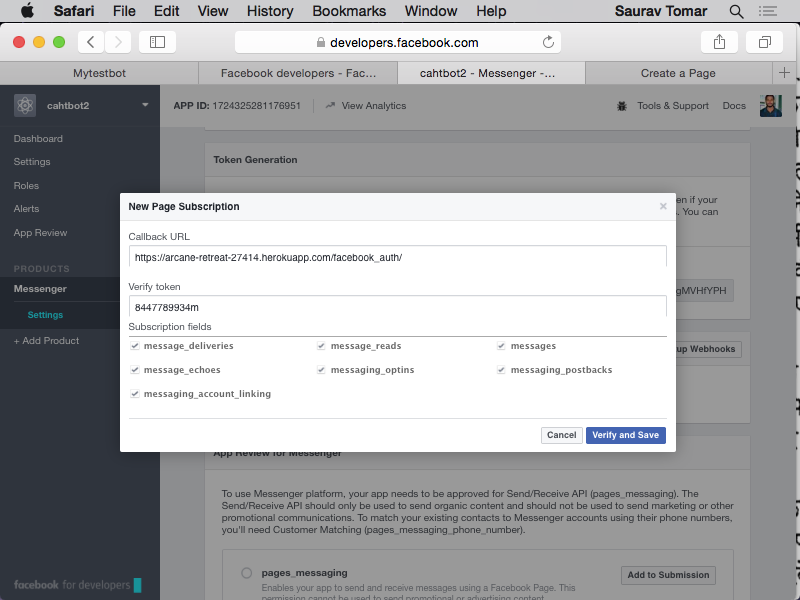Click the Spotlight search magnifier icon
800x600 pixels.
click(736, 11)
